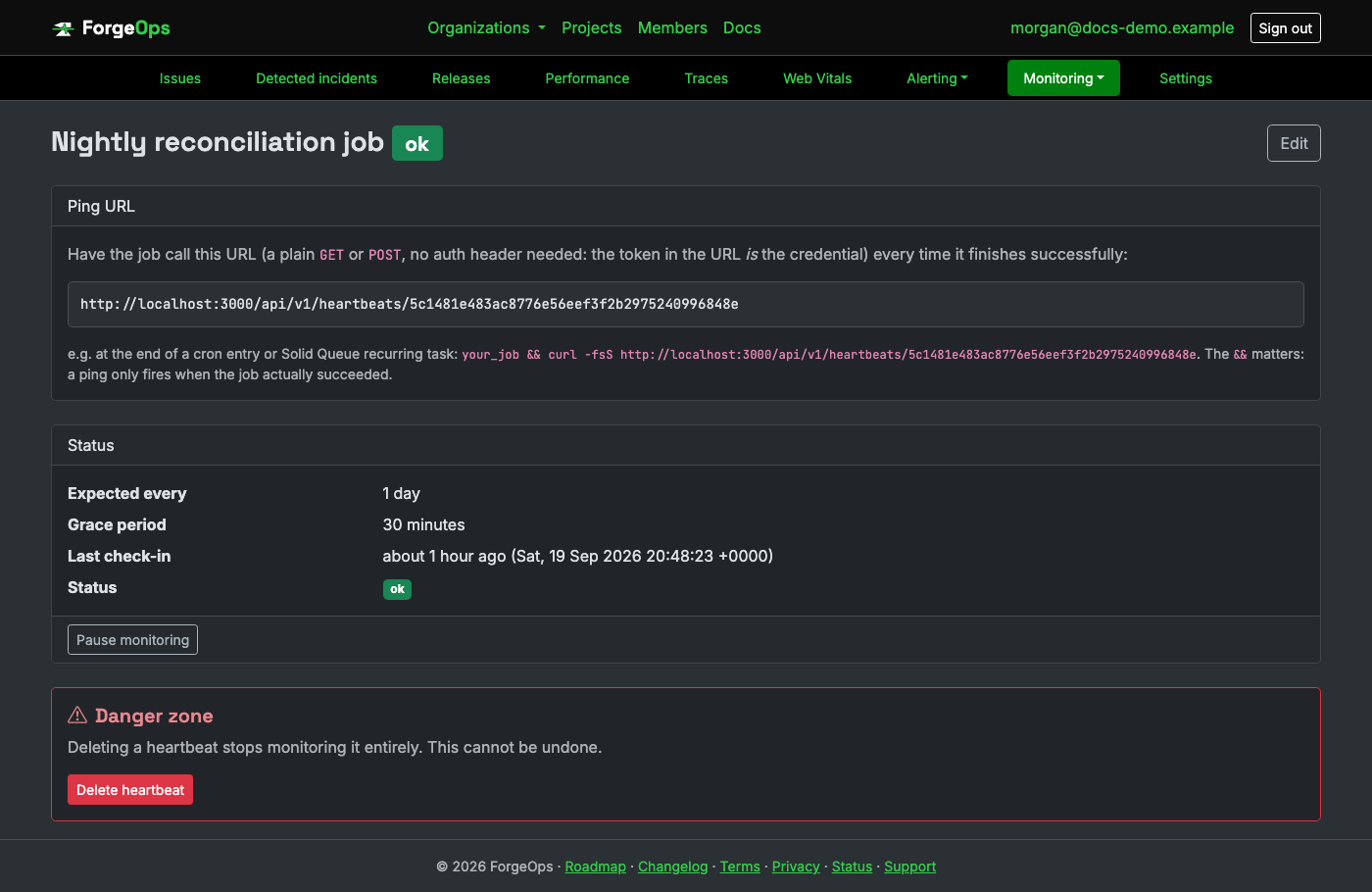
Task: Open the Terms footer link
Action: coord(740,867)
